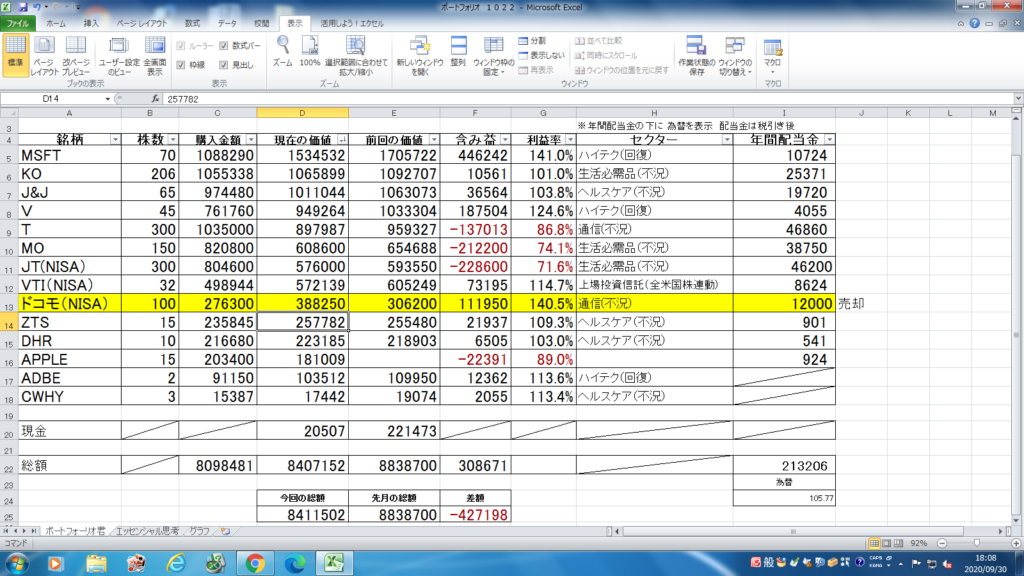Set zoom to 100% from the ribbon
This screenshot has width=1024, height=576.
tap(310, 51)
